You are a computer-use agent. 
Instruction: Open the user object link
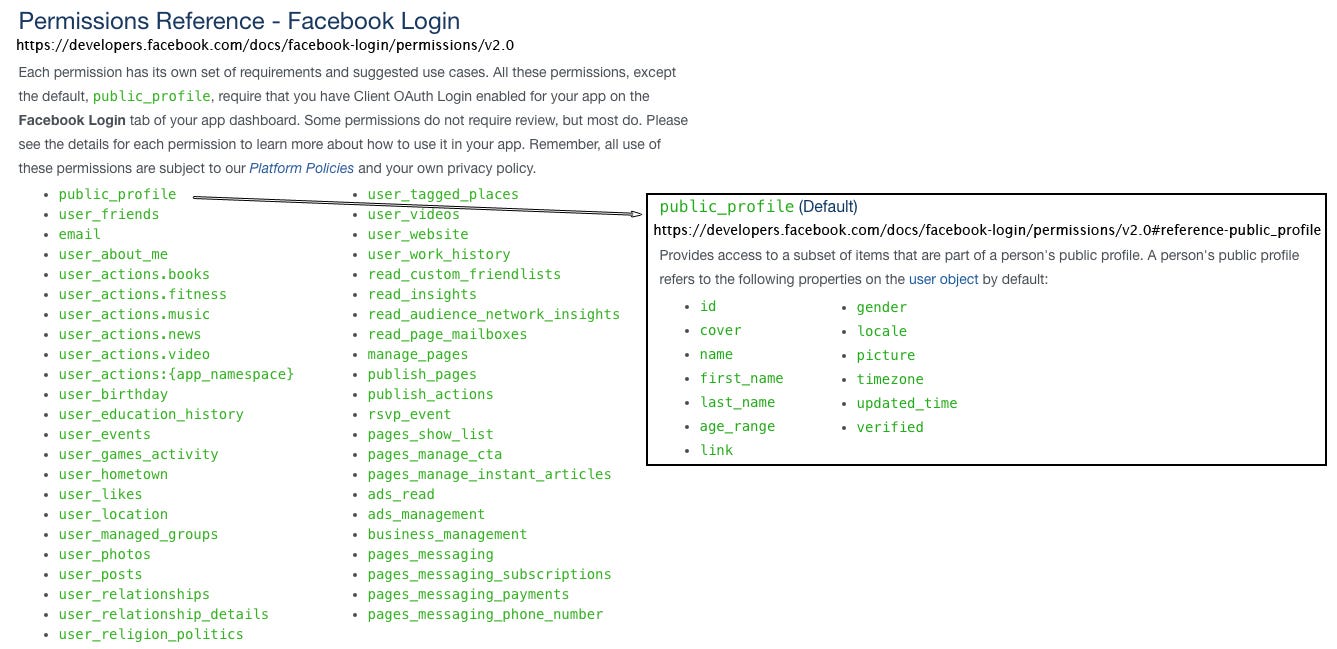(x=943, y=279)
